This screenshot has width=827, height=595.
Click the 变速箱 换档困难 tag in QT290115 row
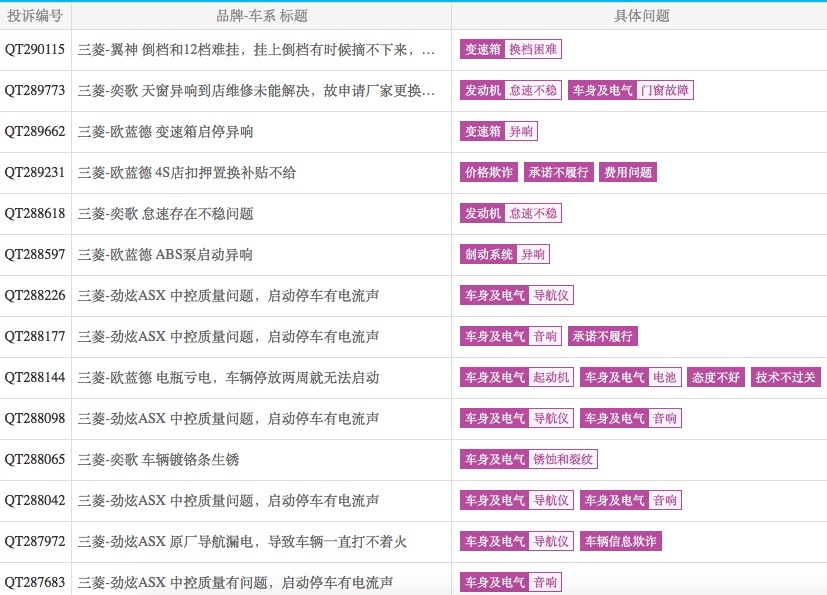click(x=511, y=50)
